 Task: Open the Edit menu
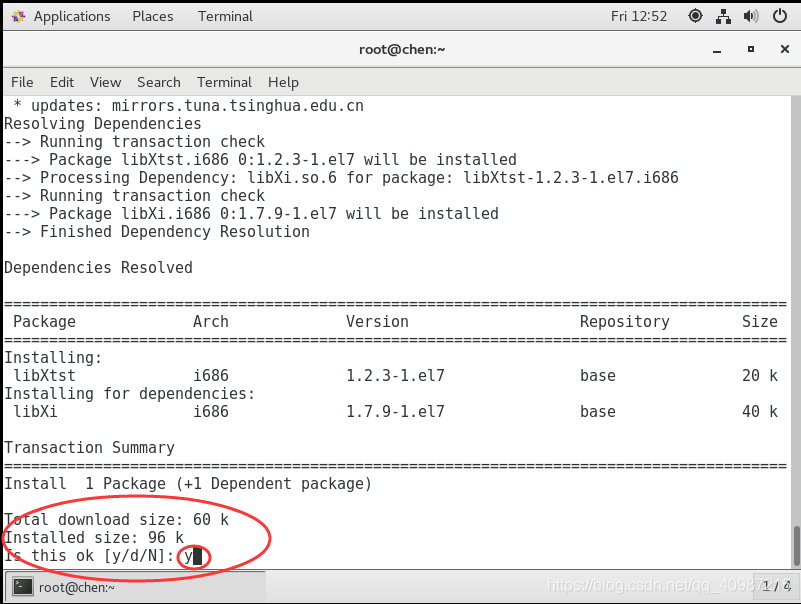point(62,82)
